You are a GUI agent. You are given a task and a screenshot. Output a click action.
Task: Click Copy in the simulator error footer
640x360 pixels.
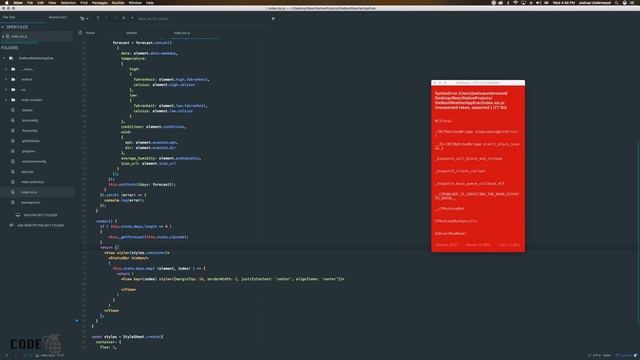(509, 245)
